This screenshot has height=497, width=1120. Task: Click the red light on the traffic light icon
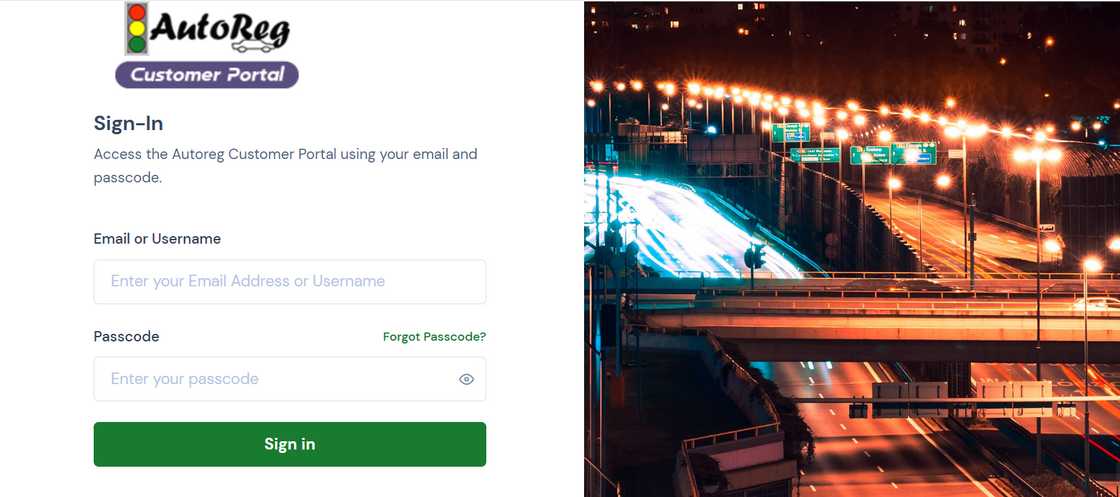click(x=136, y=12)
